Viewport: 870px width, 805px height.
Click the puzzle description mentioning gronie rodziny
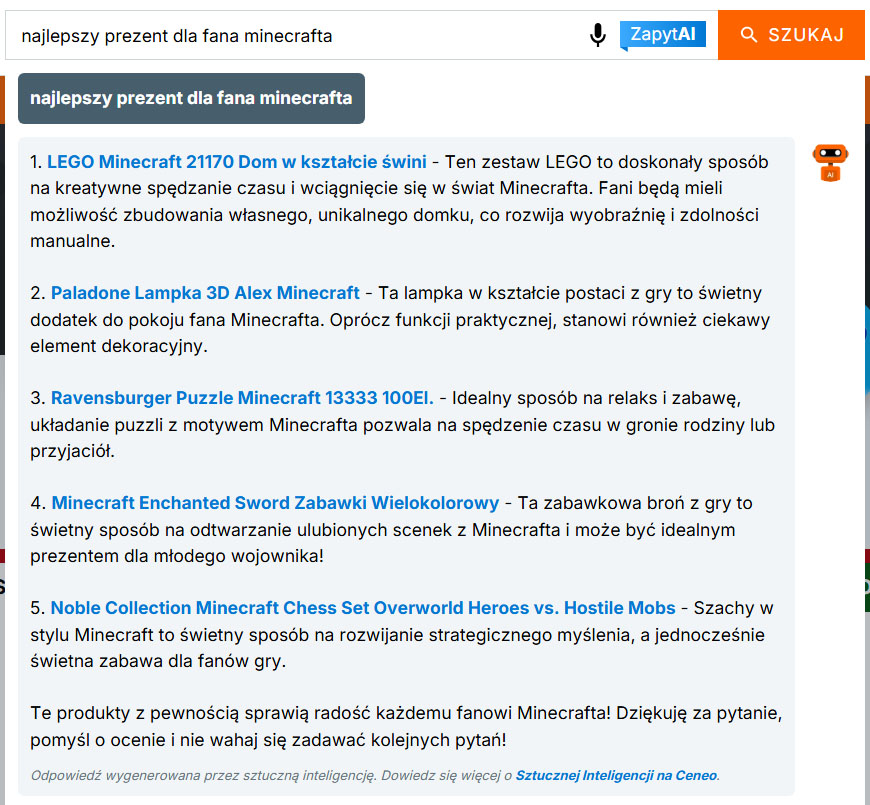tap(400, 425)
